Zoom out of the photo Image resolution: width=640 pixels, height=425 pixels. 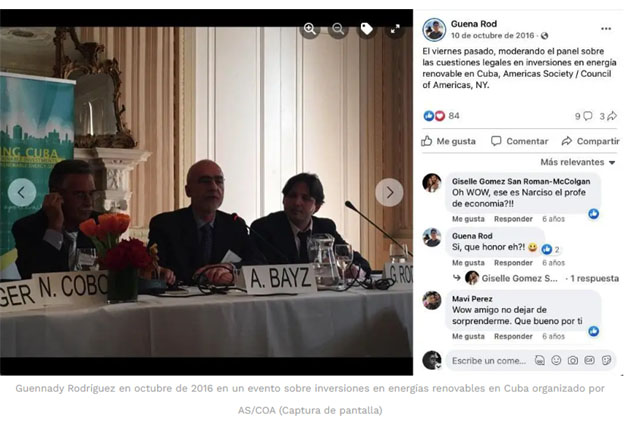pyautogui.click(x=338, y=29)
